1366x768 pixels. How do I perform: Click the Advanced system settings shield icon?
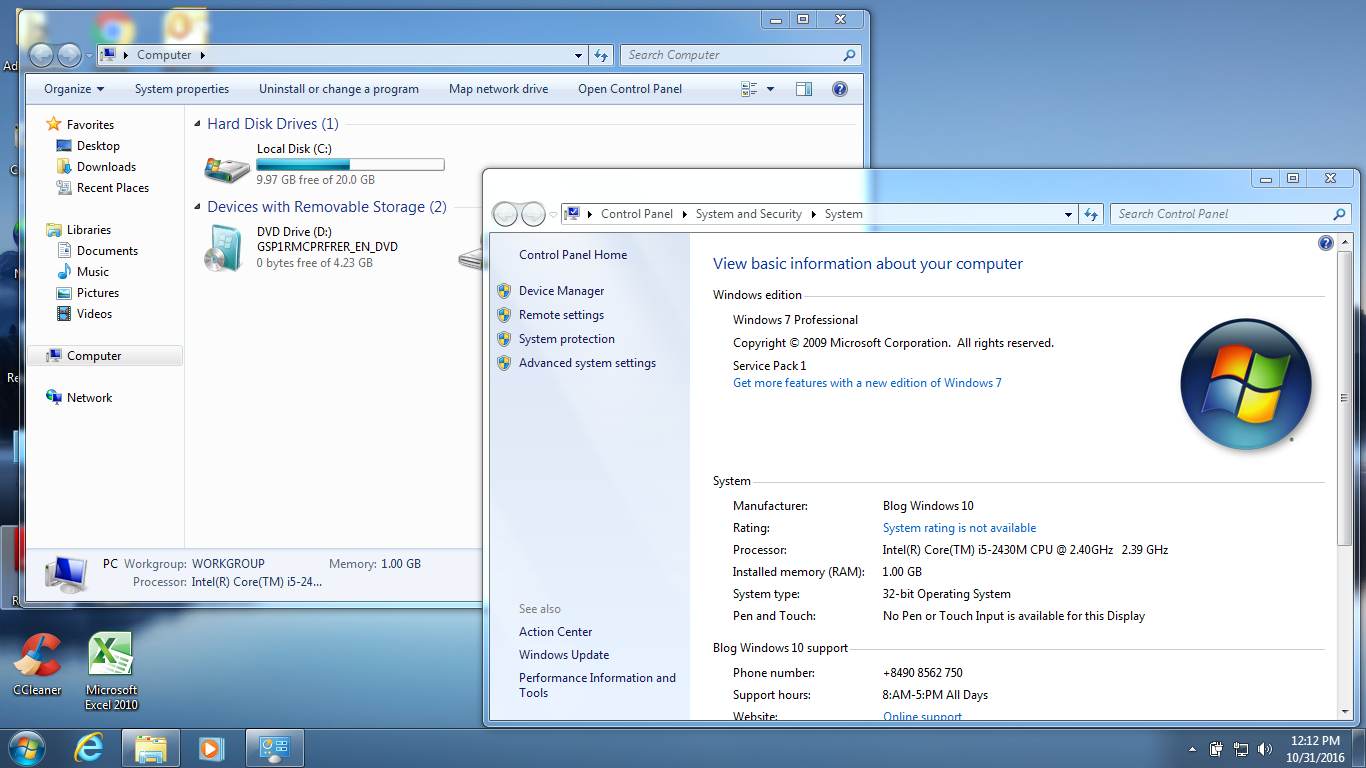(x=504, y=363)
